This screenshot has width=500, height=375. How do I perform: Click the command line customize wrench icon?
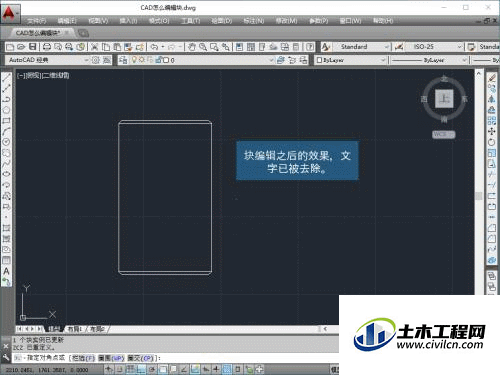tap(6, 358)
